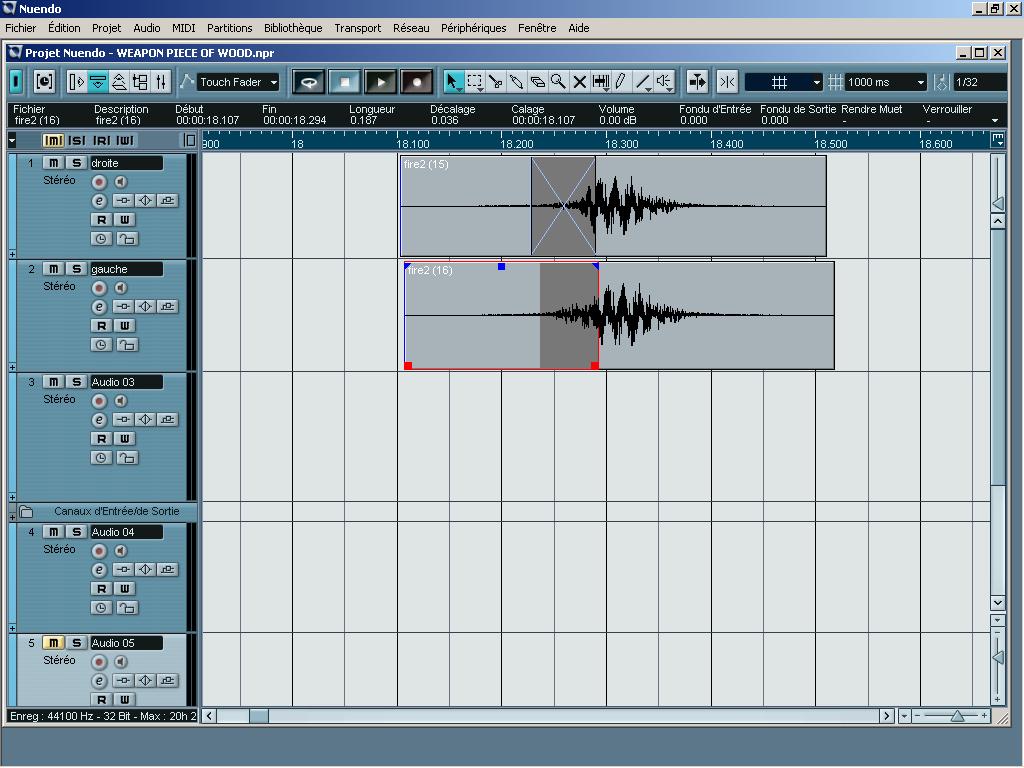Start playback with the Play button
Viewport: 1024px width, 768px height.
(380, 82)
